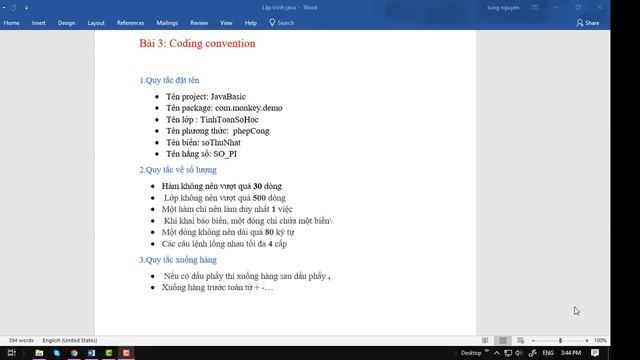Open the Action Center notifications icon
Image resolution: width=640 pixels, height=360 pixels.
[x=595, y=353]
